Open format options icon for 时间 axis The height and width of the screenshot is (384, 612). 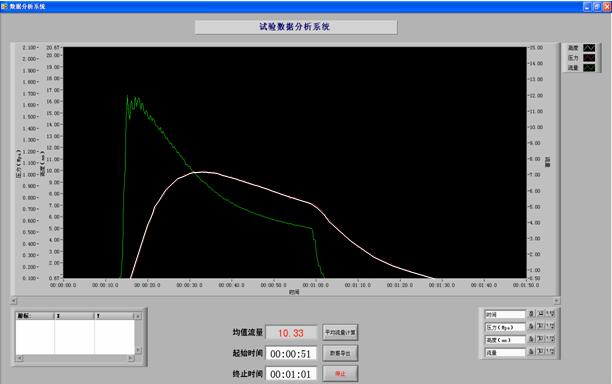(x=550, y=314)
